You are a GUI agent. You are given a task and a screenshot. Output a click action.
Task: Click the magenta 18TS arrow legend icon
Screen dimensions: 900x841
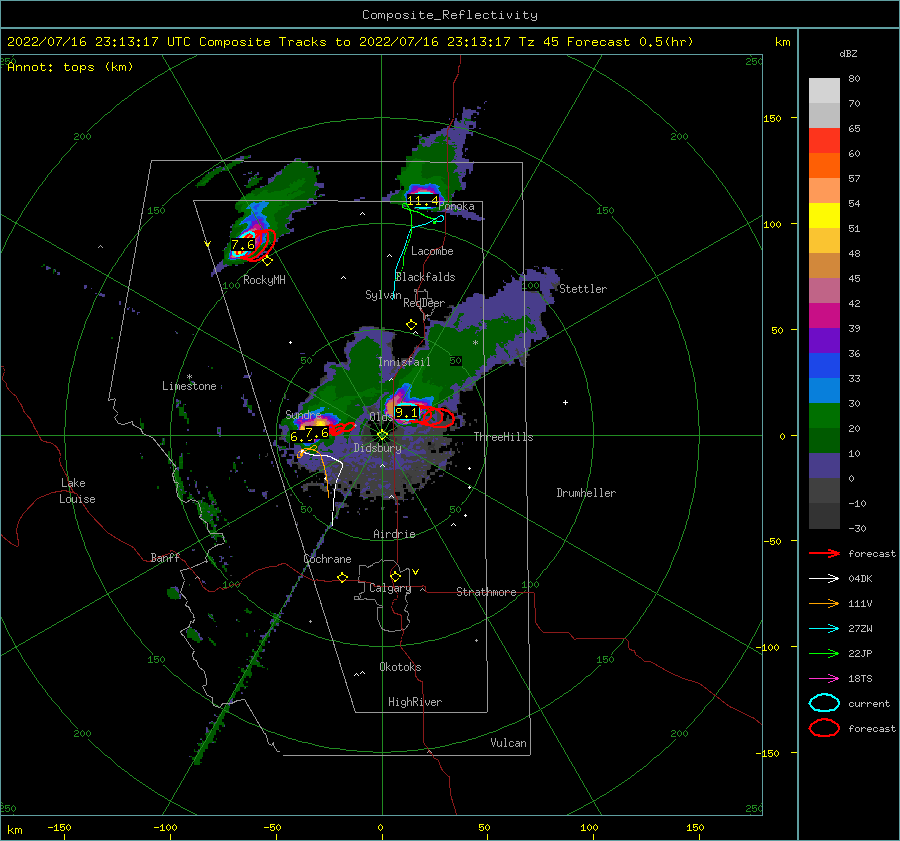point(824,679)
